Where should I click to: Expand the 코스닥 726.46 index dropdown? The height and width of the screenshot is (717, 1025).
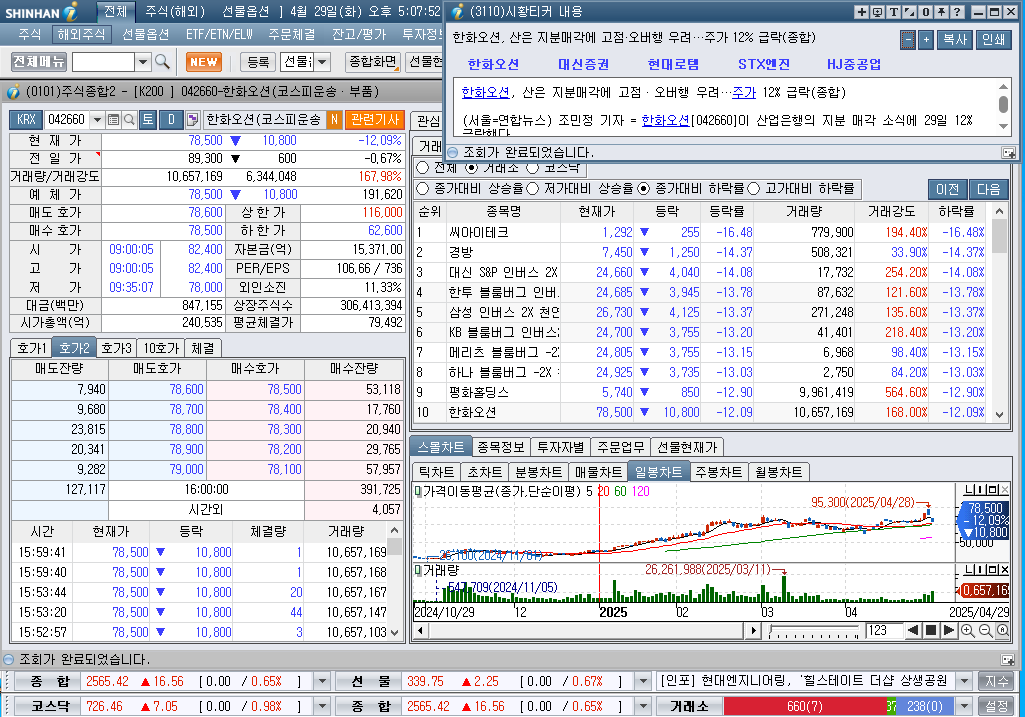click(322, 707)
